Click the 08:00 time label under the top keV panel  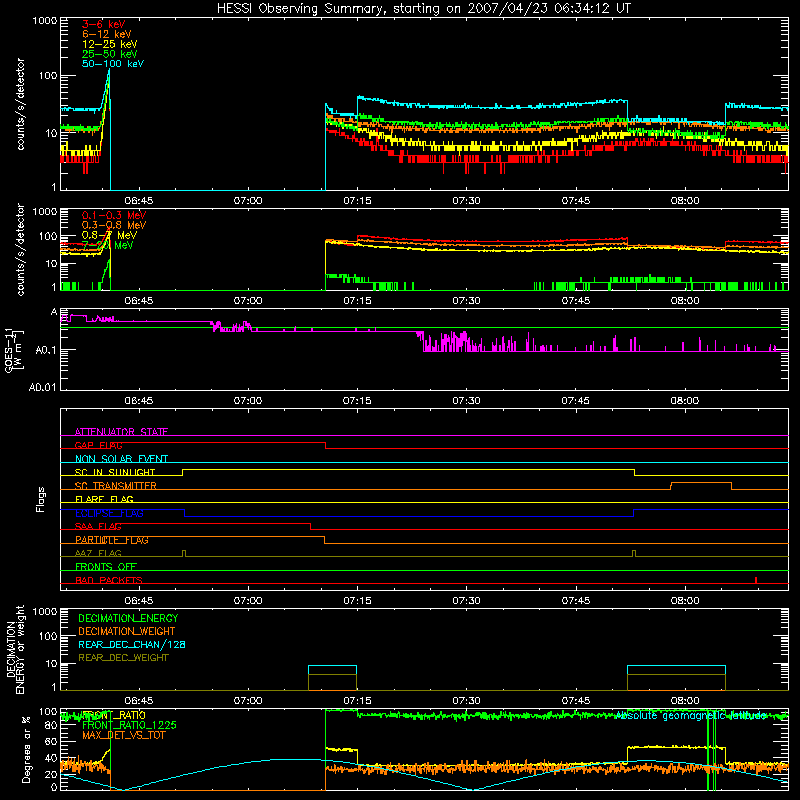tap(685, 201)
